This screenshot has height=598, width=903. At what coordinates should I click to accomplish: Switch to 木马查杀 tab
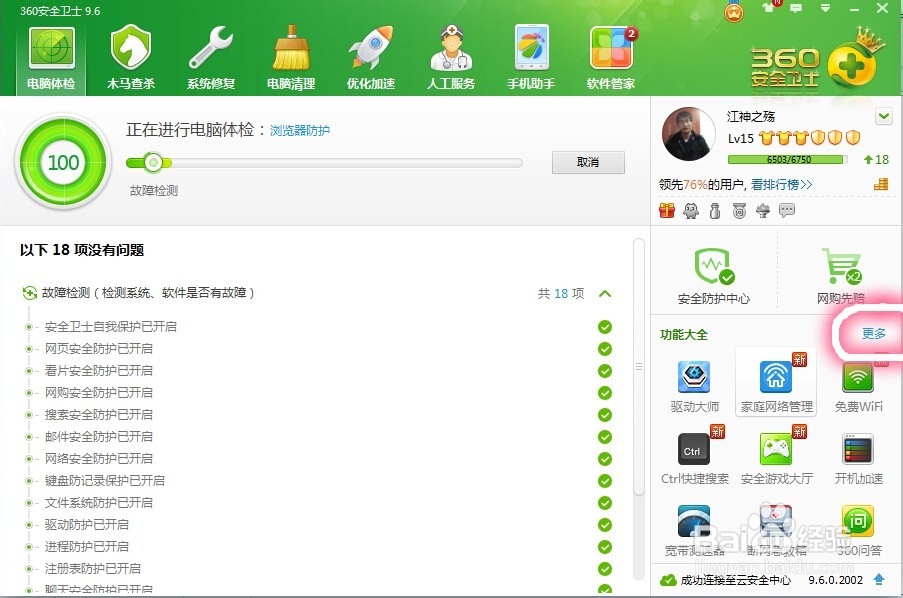(x=131, y=59)
